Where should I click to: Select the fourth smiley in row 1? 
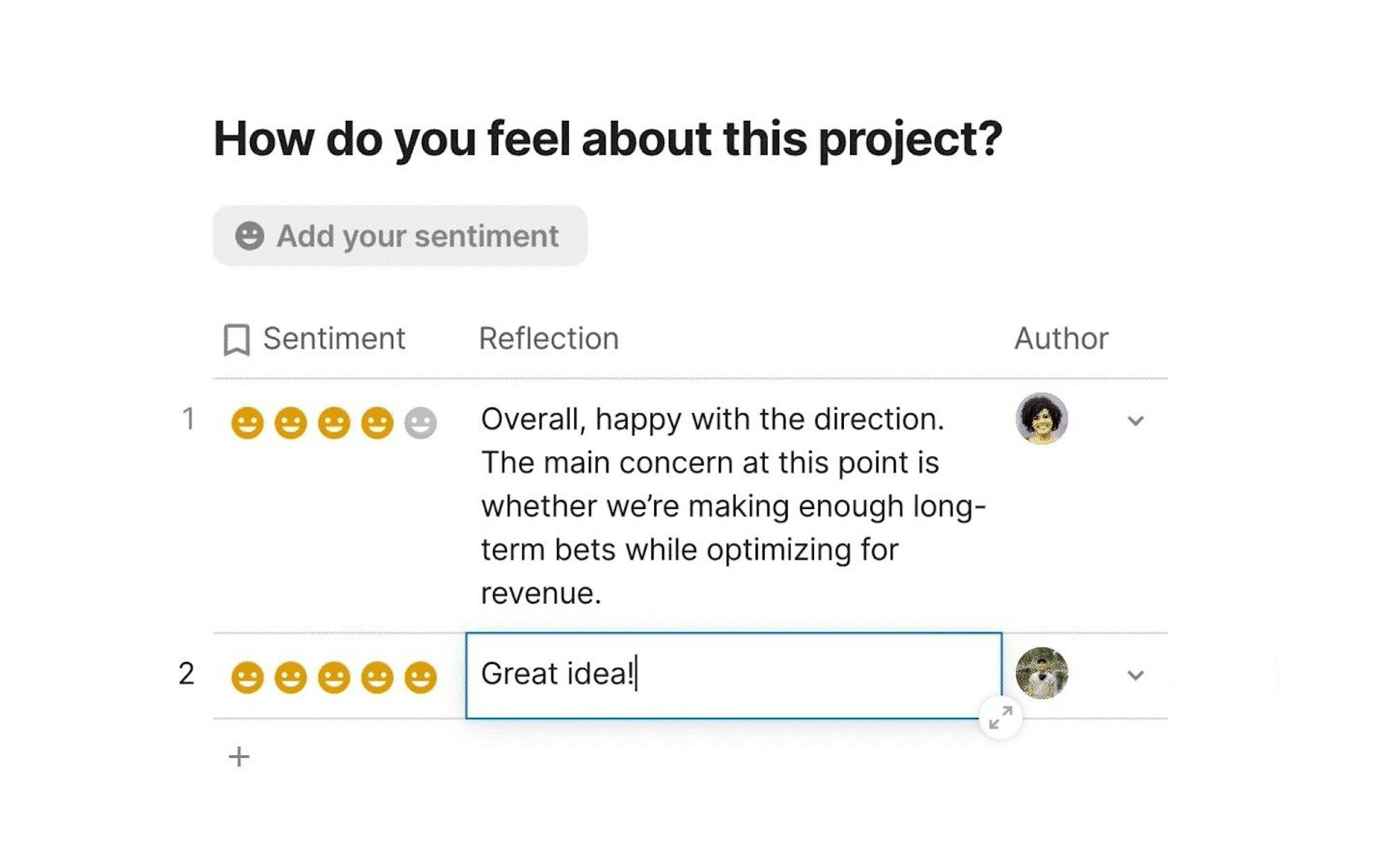[377, 423]
